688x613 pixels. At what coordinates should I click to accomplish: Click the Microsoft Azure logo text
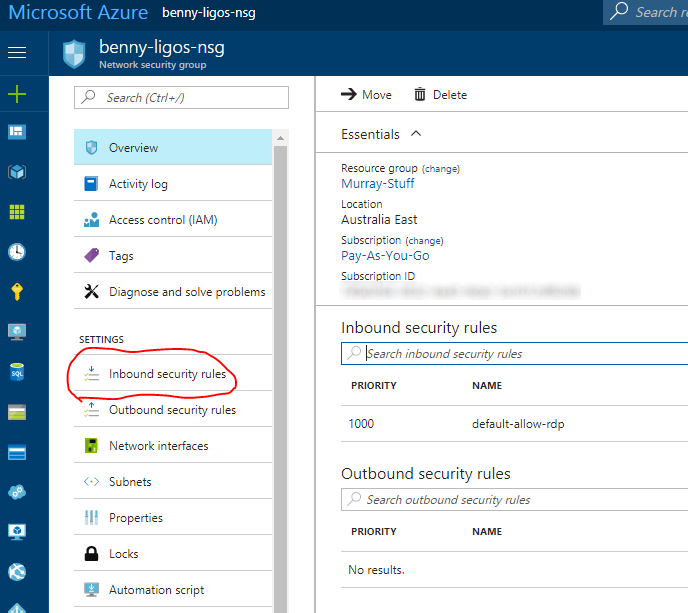coord(78,12)
